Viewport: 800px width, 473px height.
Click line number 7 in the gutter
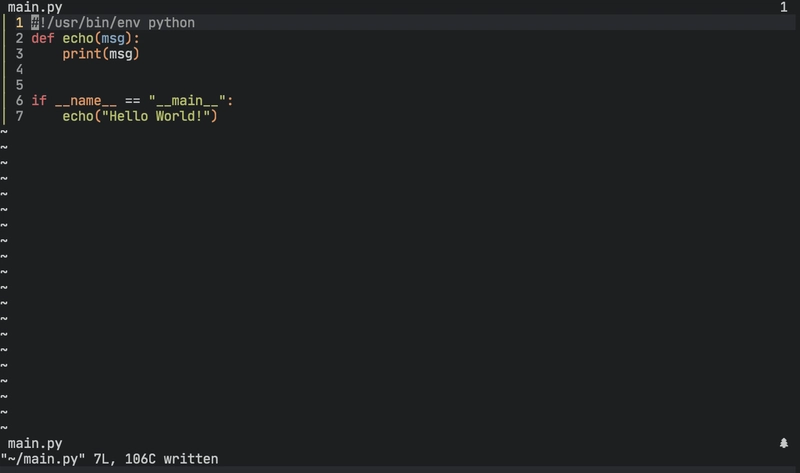click(19, 116)
